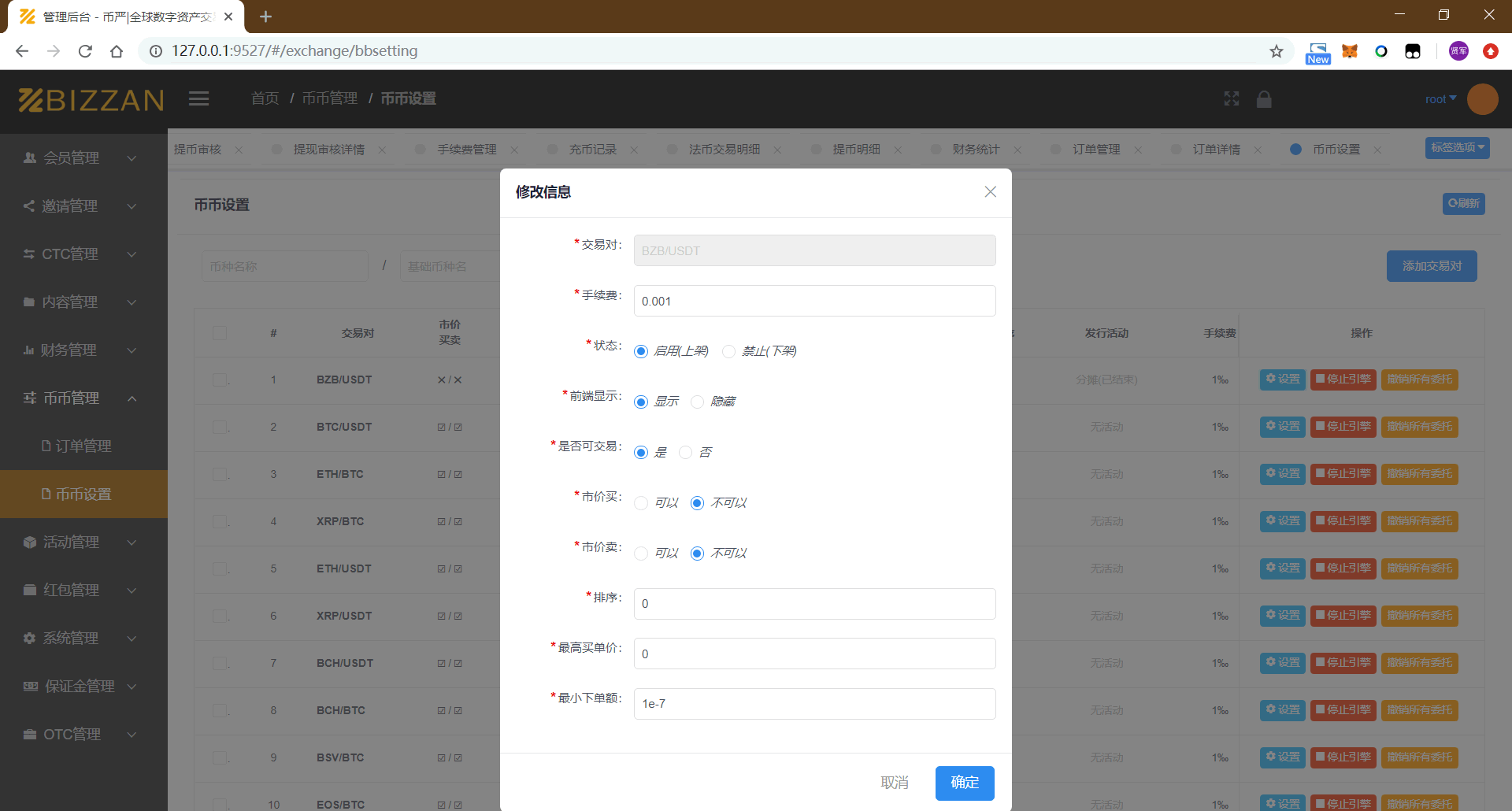Screen dimensions: 1512x811
Task: Click the orange user avatar
Action: 1482,99
